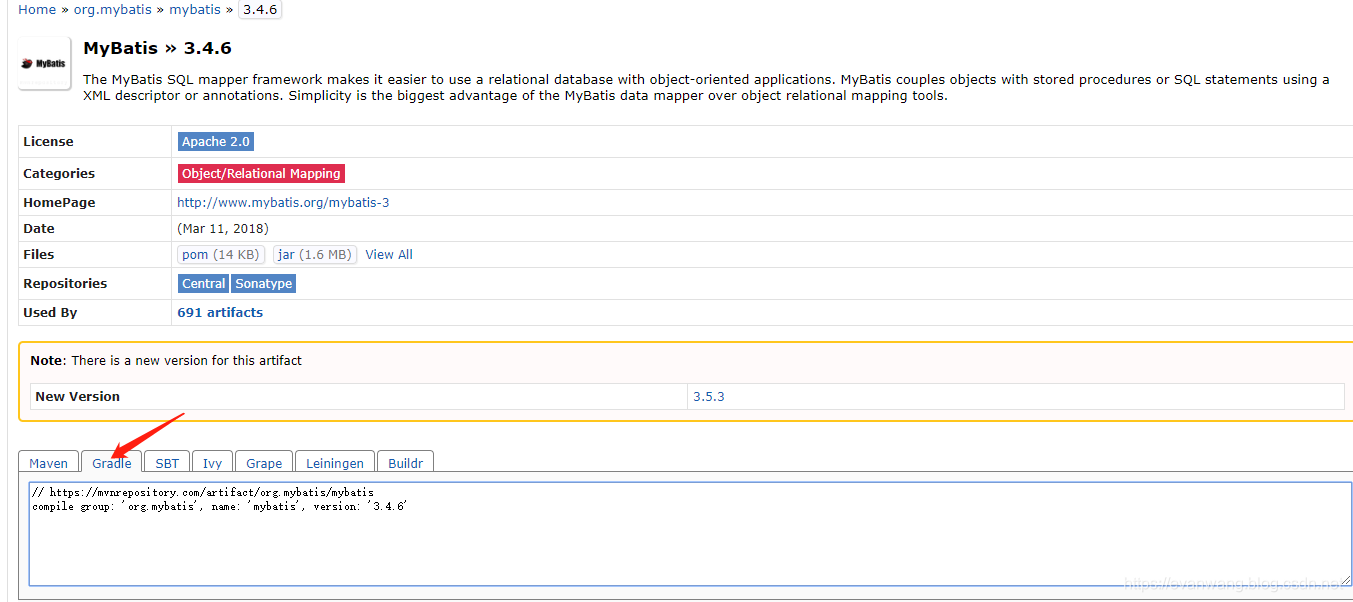1353x602 pixels.
Task: Click inside the Gradle dependency snippet box
Action: click(690, 534)
